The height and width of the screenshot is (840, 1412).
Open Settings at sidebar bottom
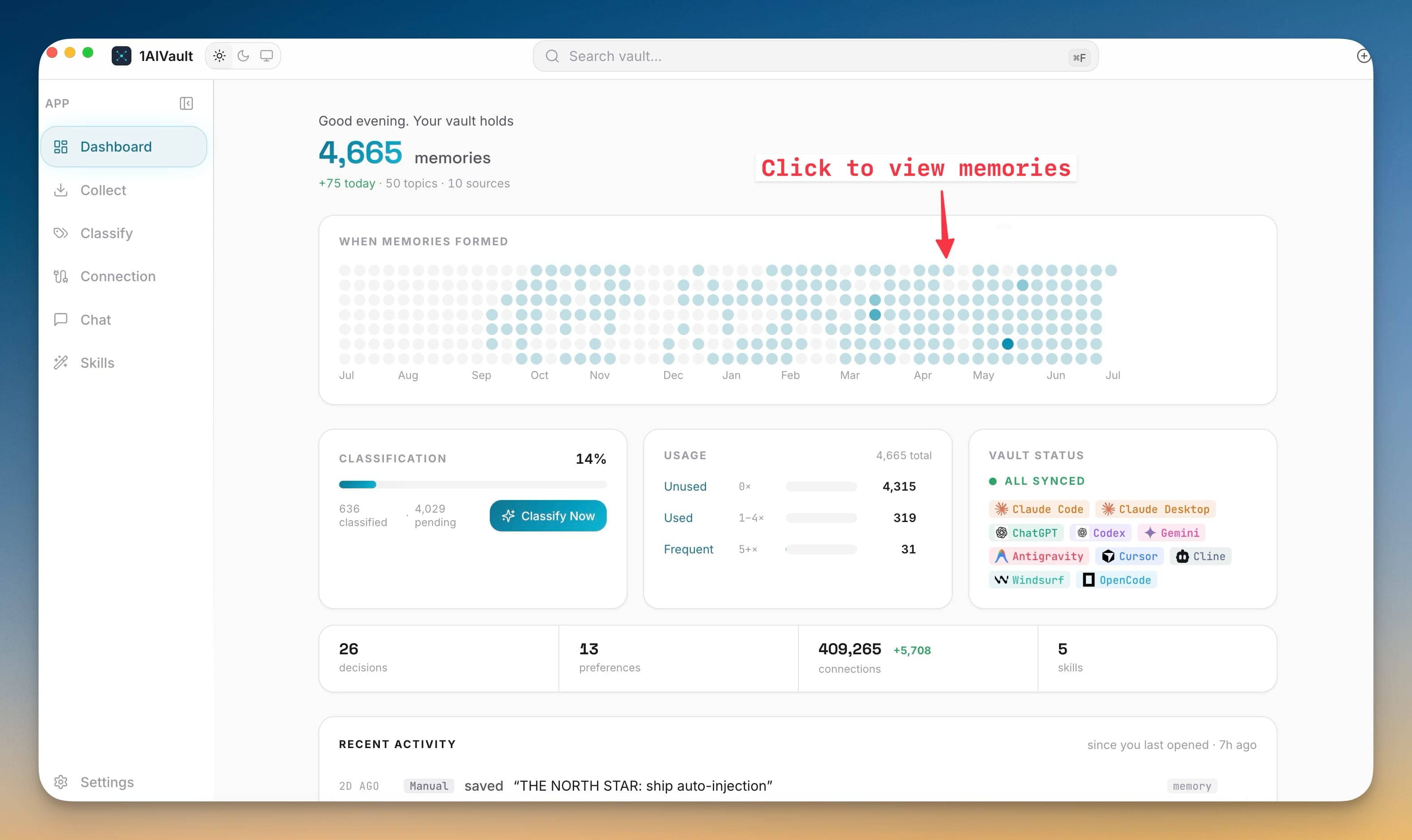point(124,782)
